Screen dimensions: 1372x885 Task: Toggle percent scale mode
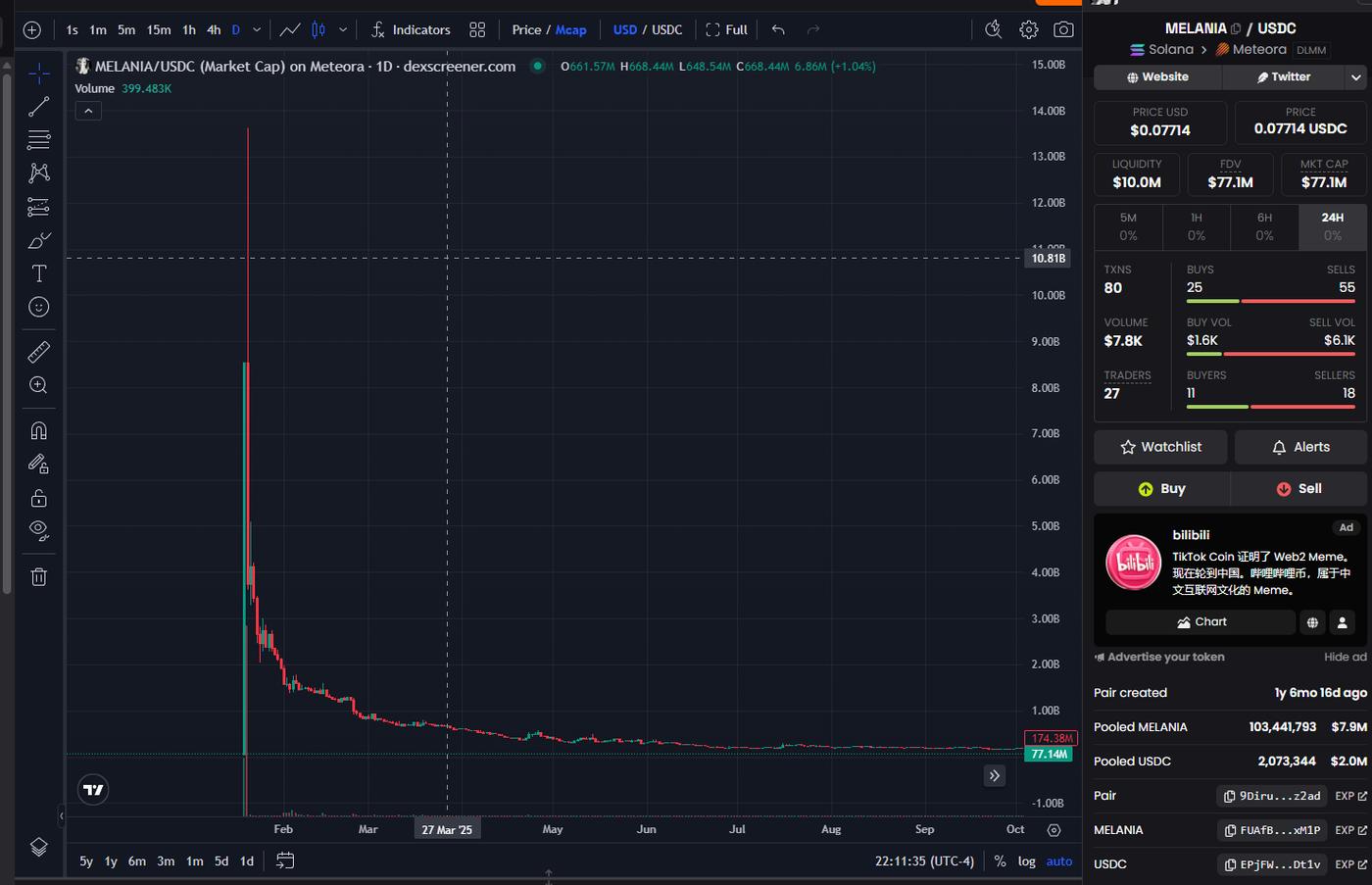[1000, 861]
